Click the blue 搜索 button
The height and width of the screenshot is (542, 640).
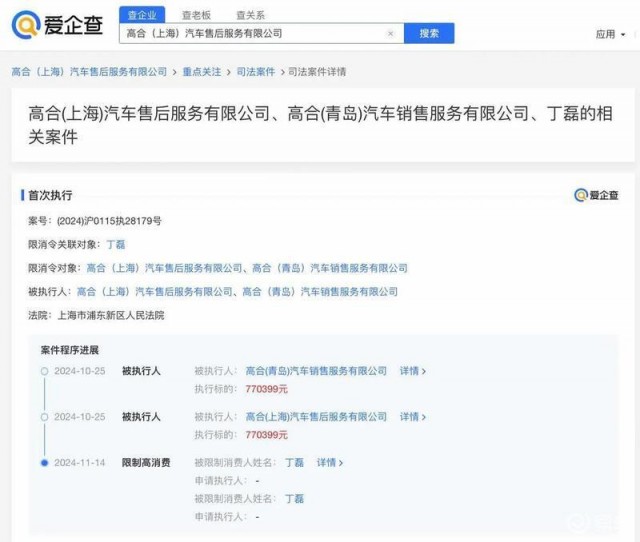click(429, 33)
